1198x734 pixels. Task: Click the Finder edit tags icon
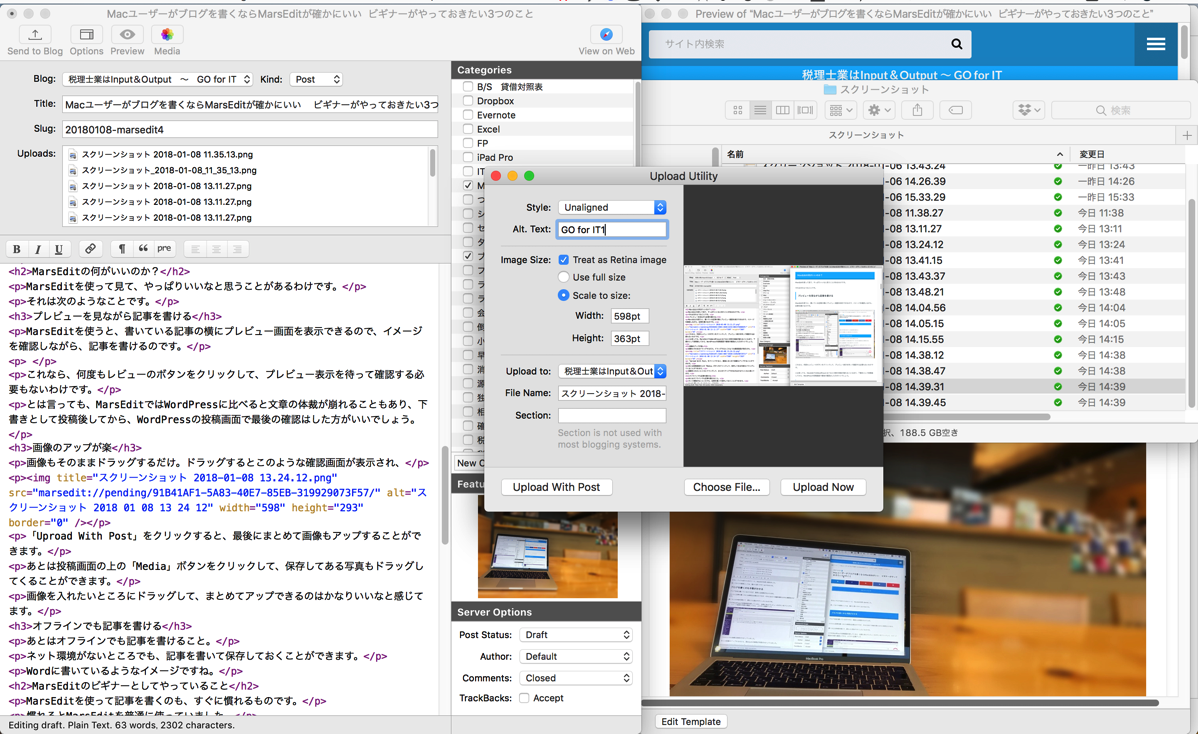point(956,111)
